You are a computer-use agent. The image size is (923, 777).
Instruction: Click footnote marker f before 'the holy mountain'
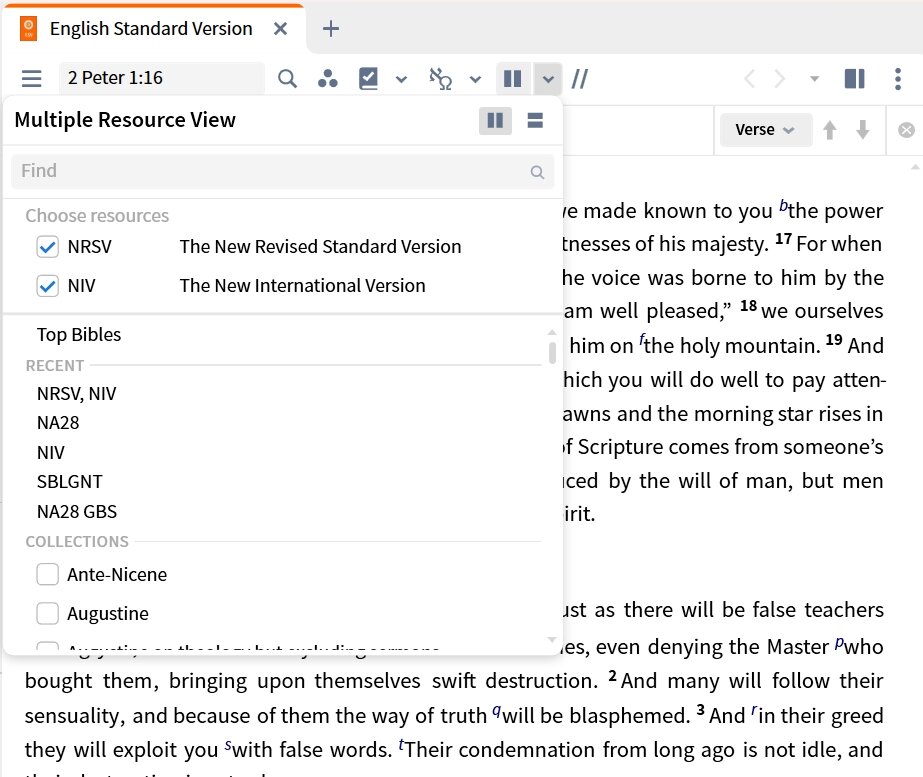[641, 340]
